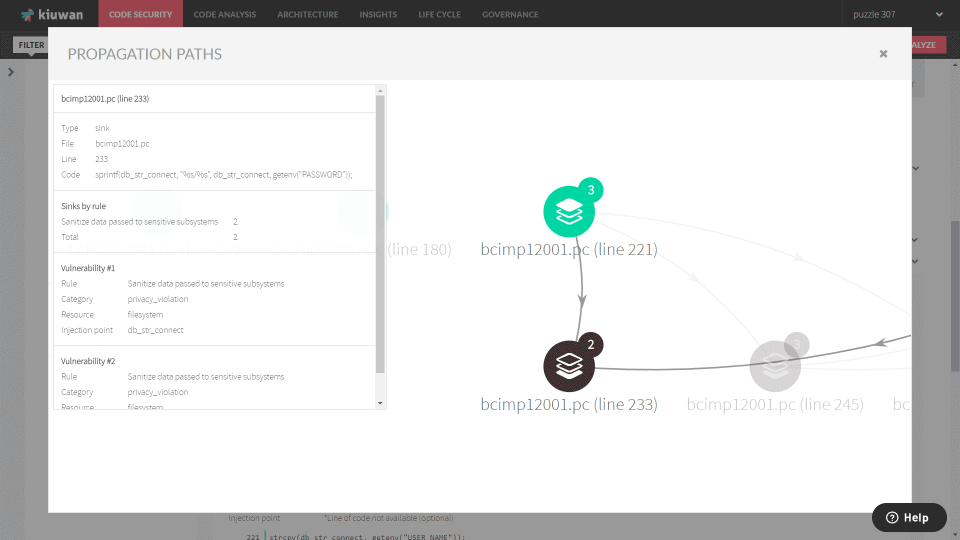This screenshot has height=540, width=960.
Task: Click the bcimp12001.pc (line 221) label
Action: [569, 249]
